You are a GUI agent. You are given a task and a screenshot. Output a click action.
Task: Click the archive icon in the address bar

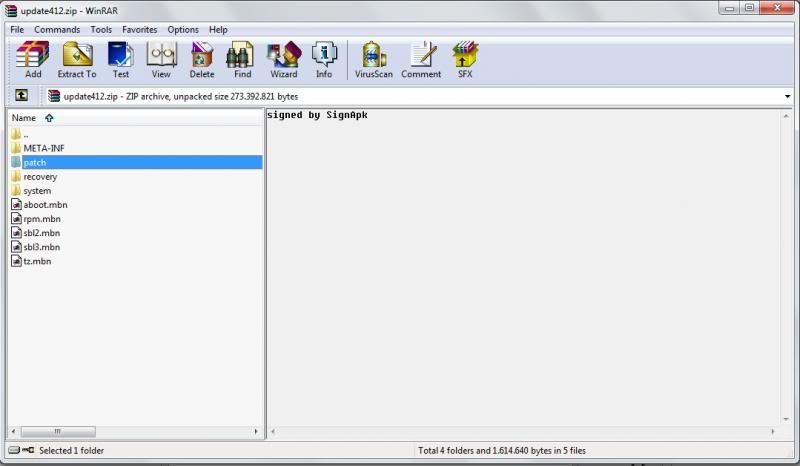click(x=54, y=96)
